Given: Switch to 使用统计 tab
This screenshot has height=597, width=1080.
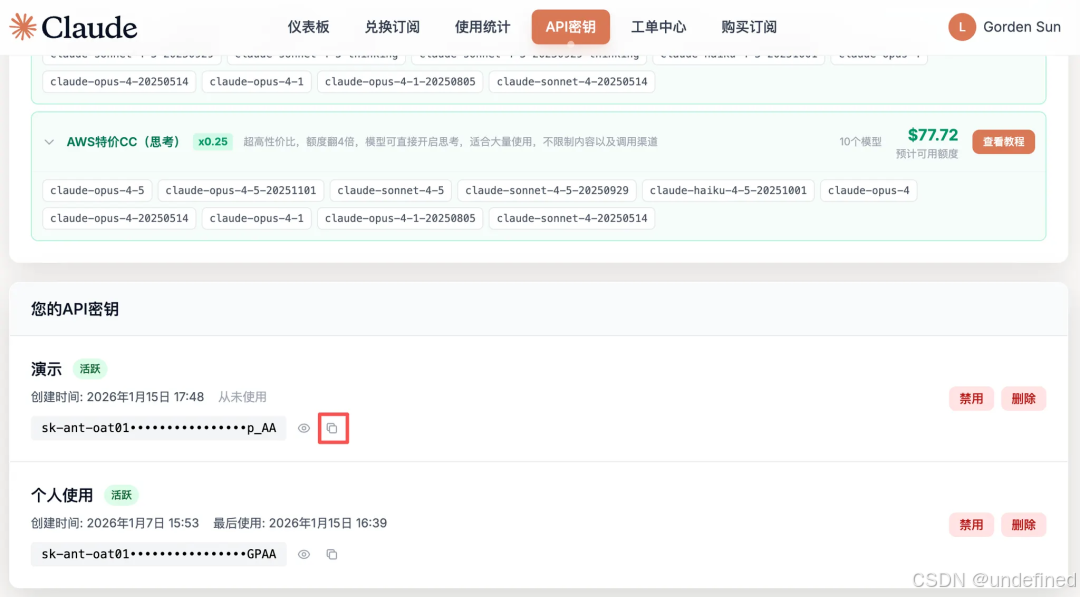Looking at the screenshot, I should 482,27.
